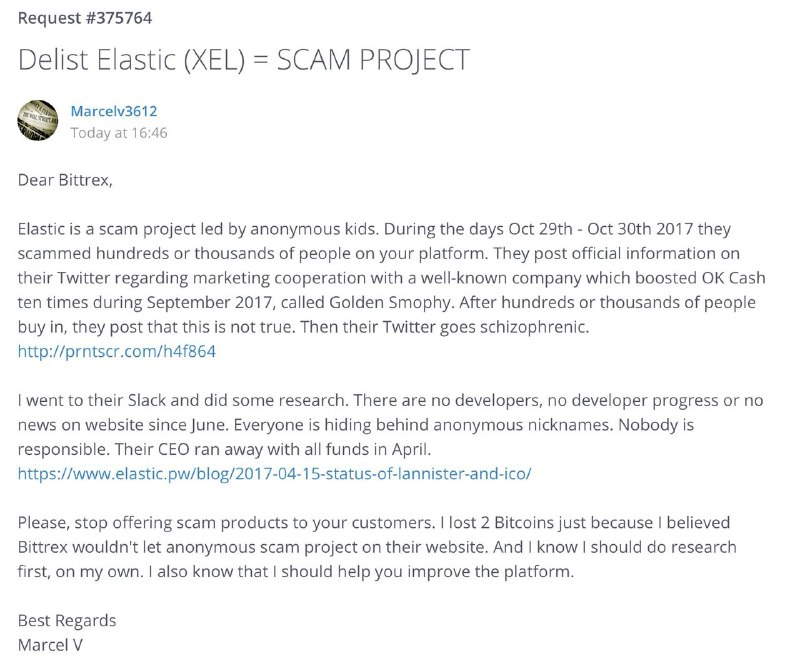Click the Delist Elastic (XEL) title

243,60
